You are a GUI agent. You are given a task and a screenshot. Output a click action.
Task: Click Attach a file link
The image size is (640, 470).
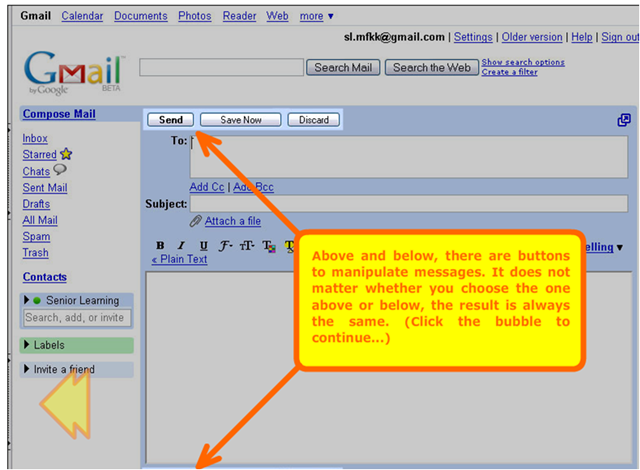(233, 221)
